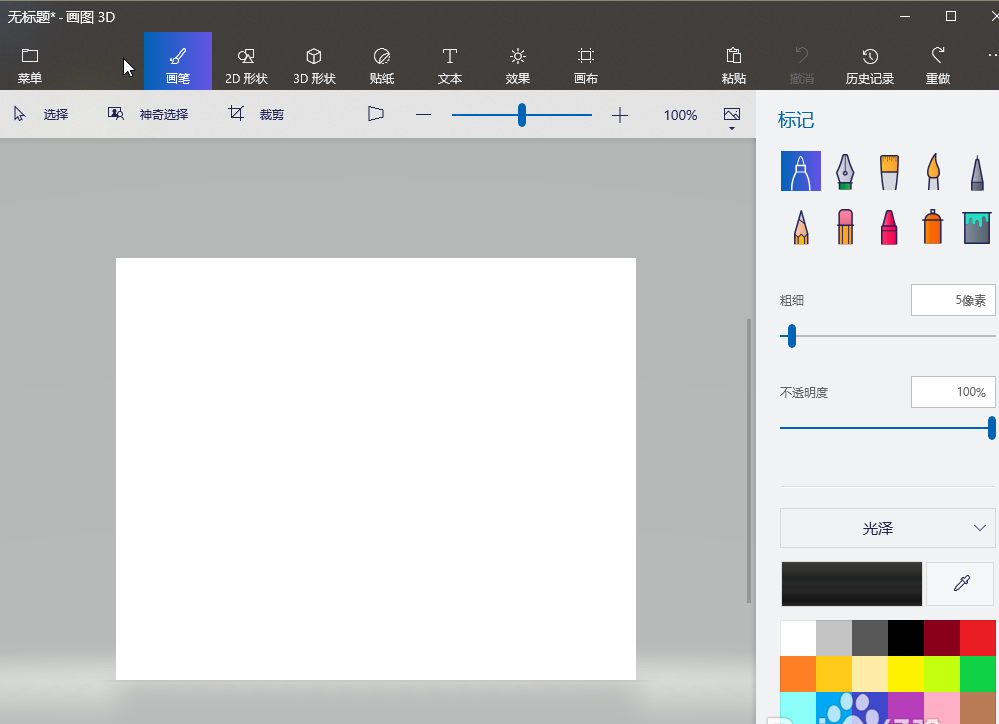Open the 画布 canvas tab

[586, 66]
